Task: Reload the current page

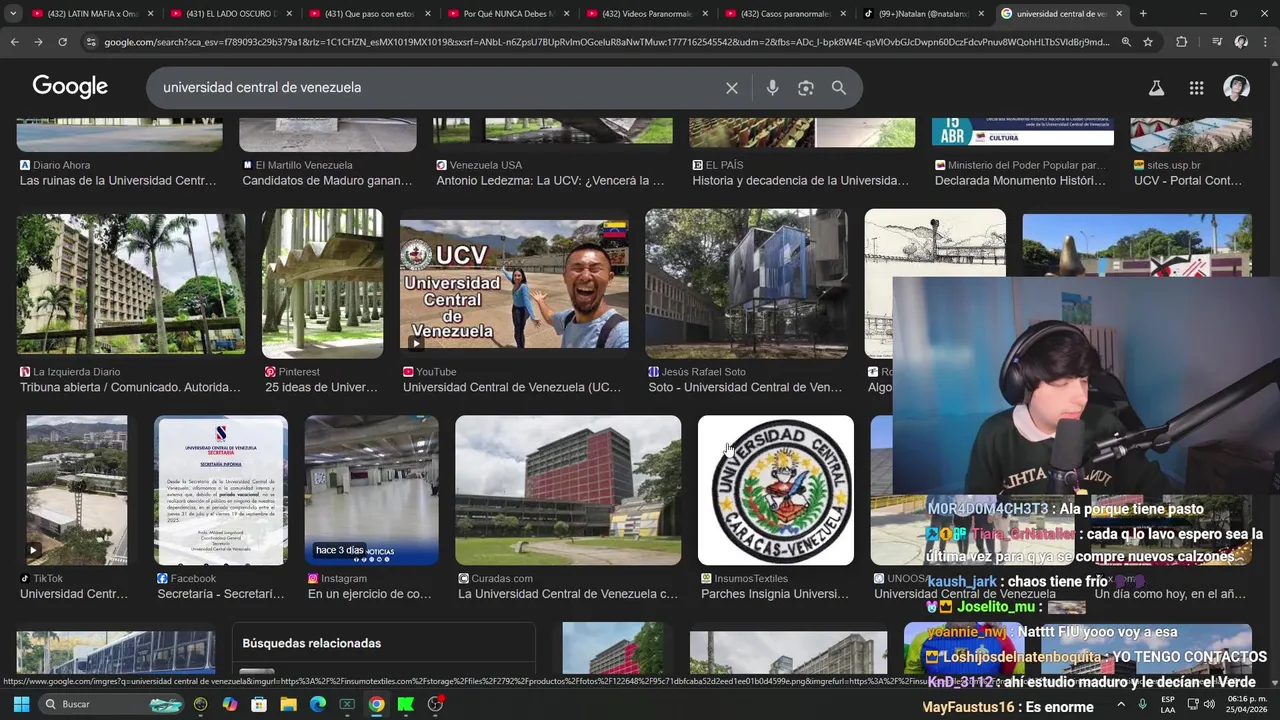Action: (x=62, y=42)
